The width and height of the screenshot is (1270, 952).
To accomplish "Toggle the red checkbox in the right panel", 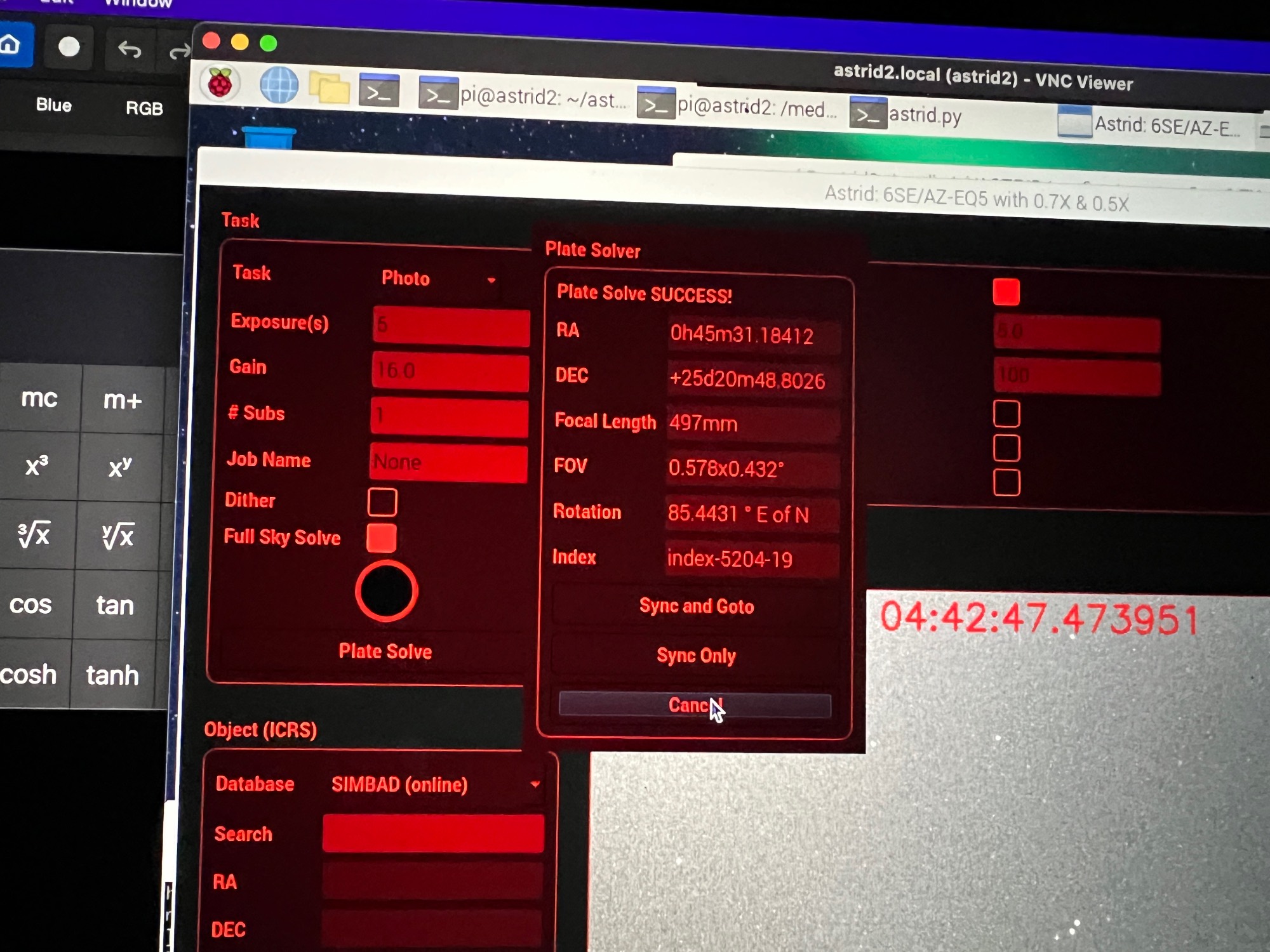I will tap(1006, 292).
